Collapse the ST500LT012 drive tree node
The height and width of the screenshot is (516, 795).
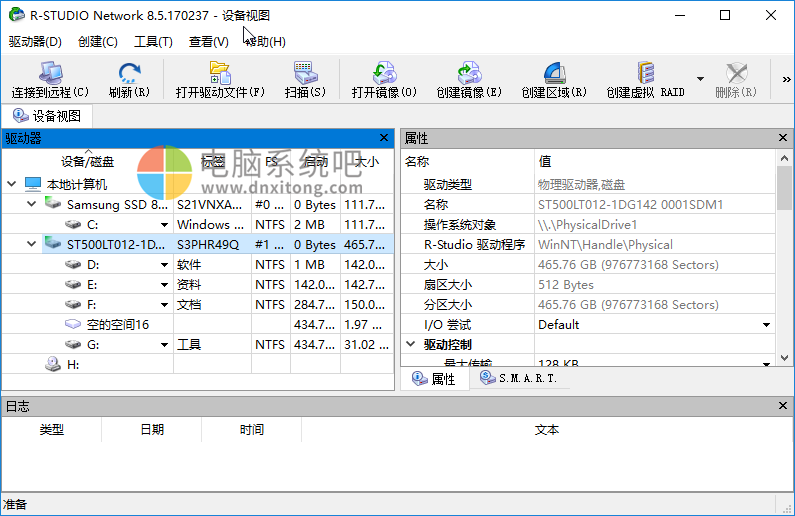pos(31,244)
